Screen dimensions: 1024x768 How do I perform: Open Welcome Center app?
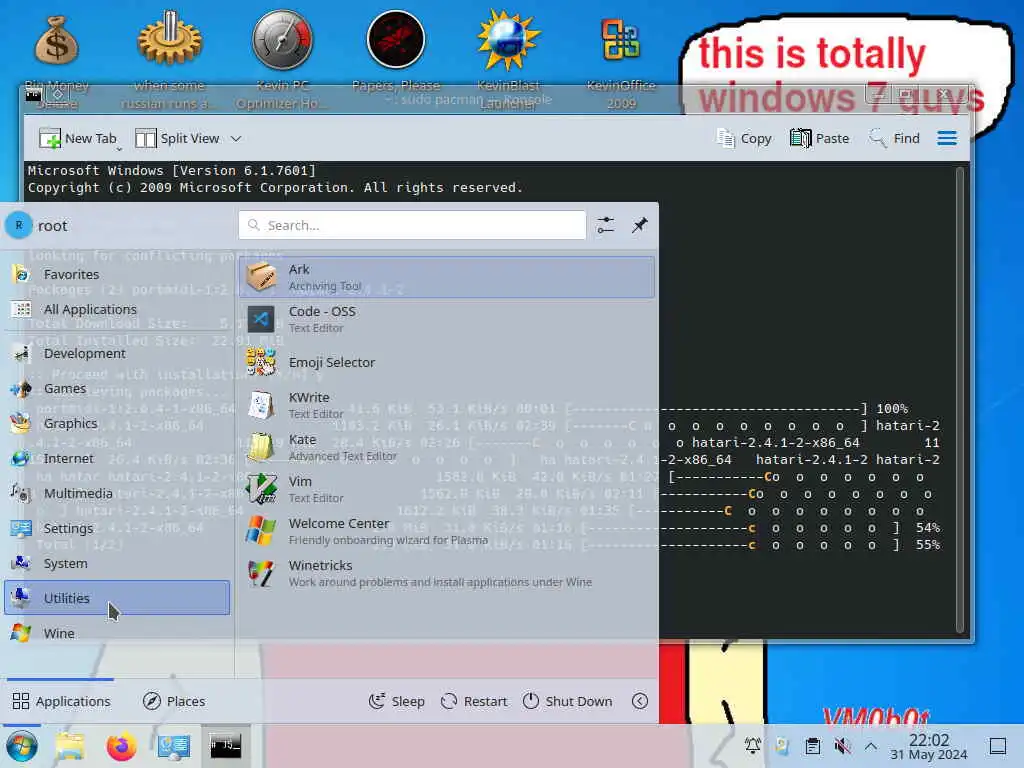447,531
